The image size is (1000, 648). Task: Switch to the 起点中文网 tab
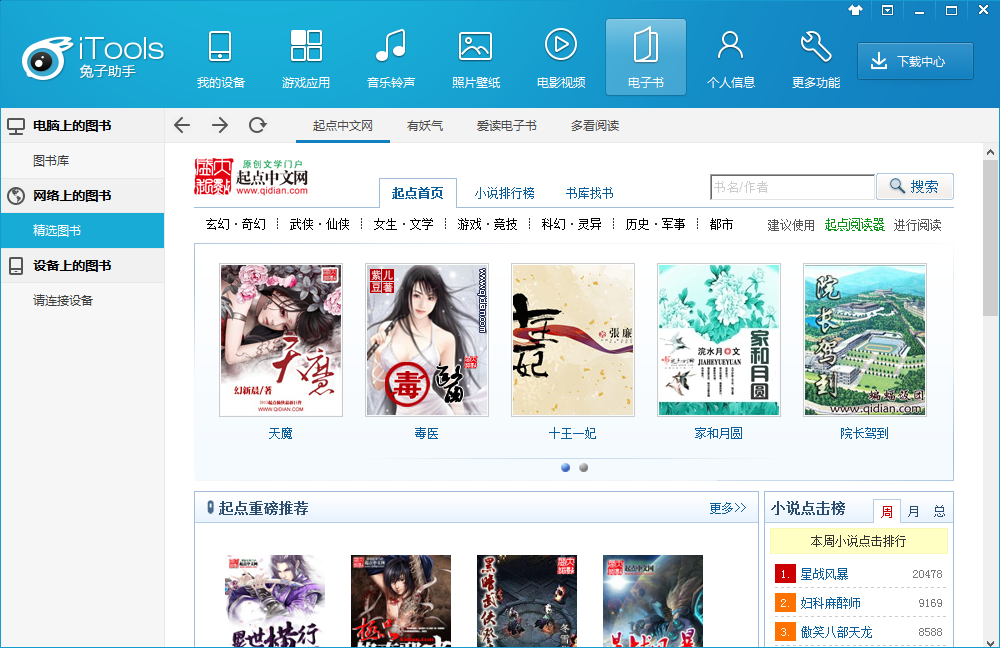pos(342,126)
